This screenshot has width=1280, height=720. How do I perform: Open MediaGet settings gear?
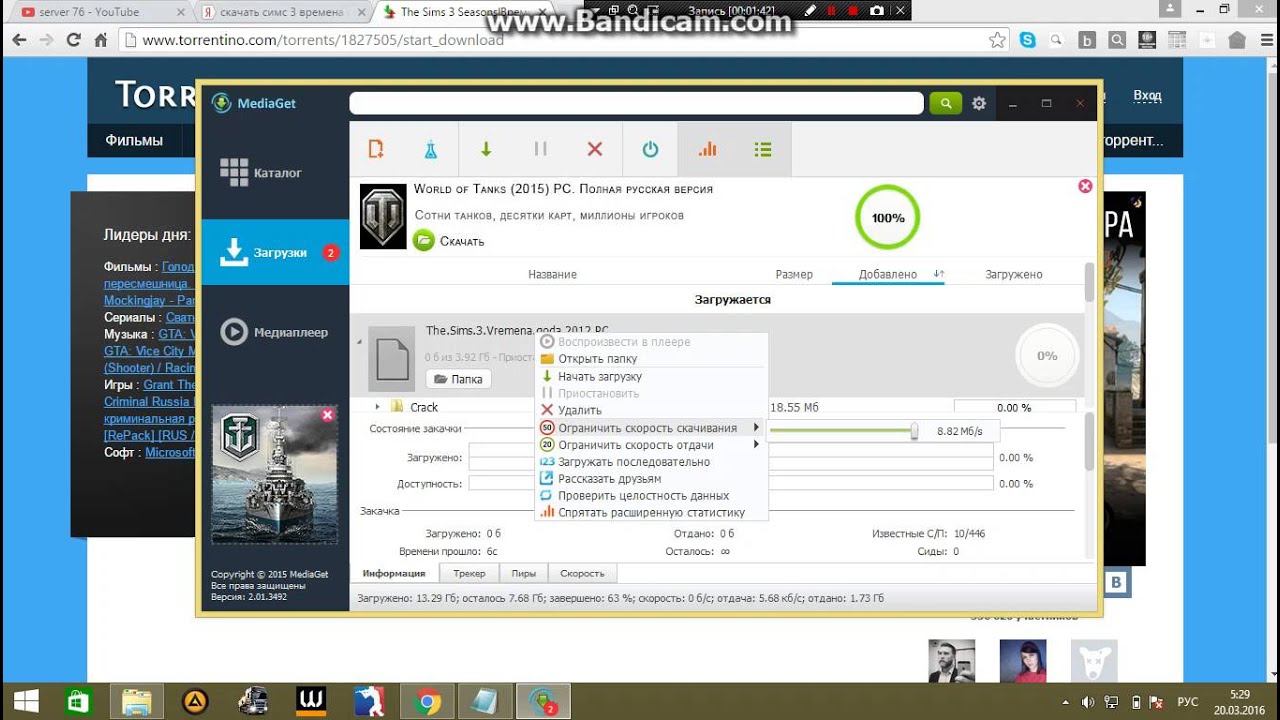[x=979, y=103]
